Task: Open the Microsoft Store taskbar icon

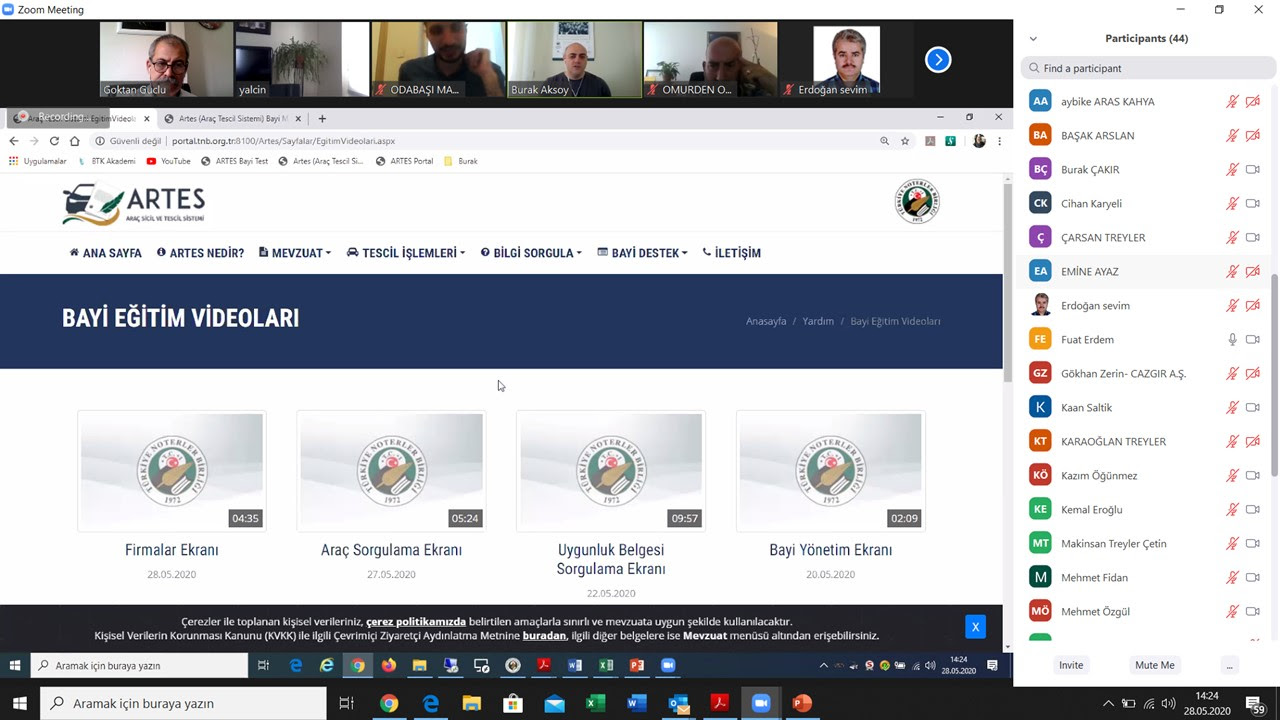Action: (513, 703)
